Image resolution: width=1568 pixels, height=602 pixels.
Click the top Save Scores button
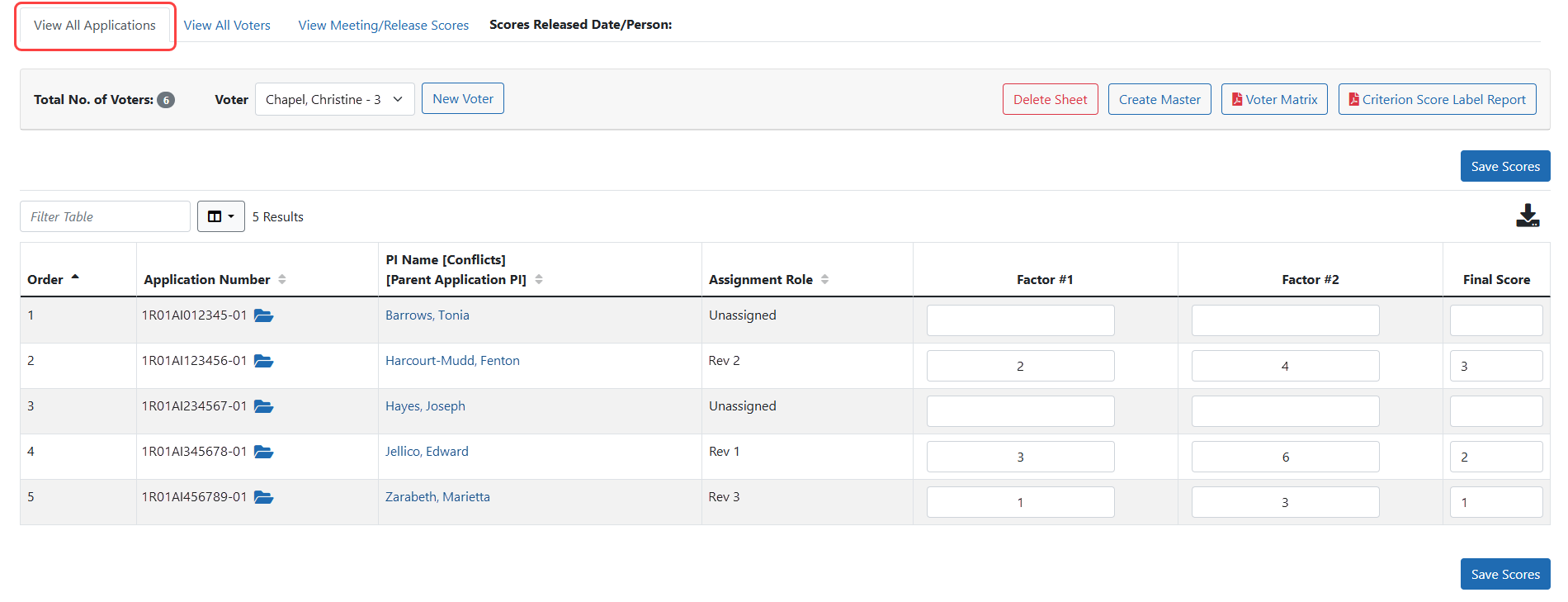pos(1505,166)
